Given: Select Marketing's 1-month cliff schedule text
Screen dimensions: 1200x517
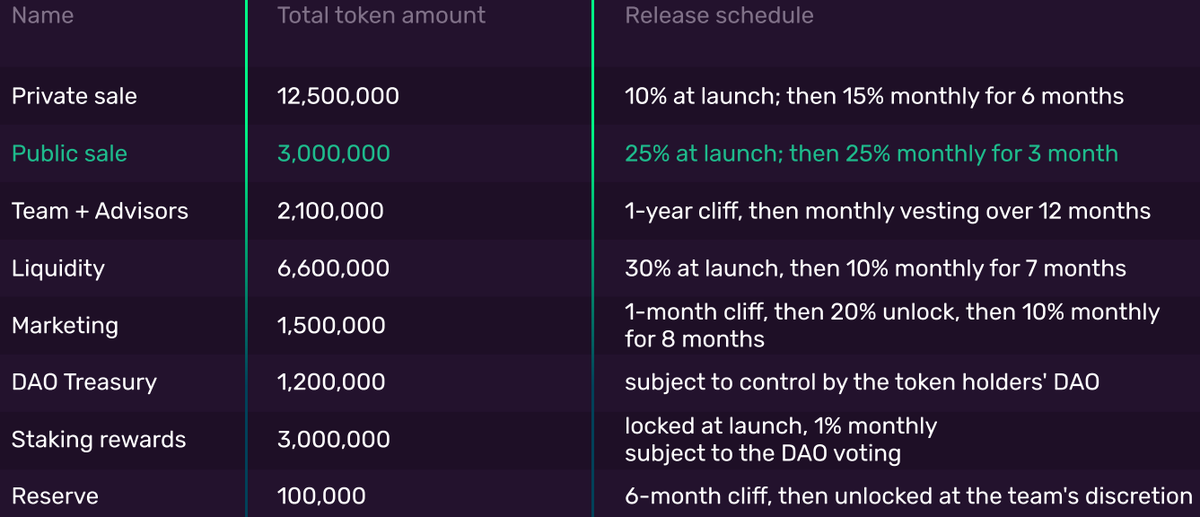Looking at the screenshot, I should [892, 326].
